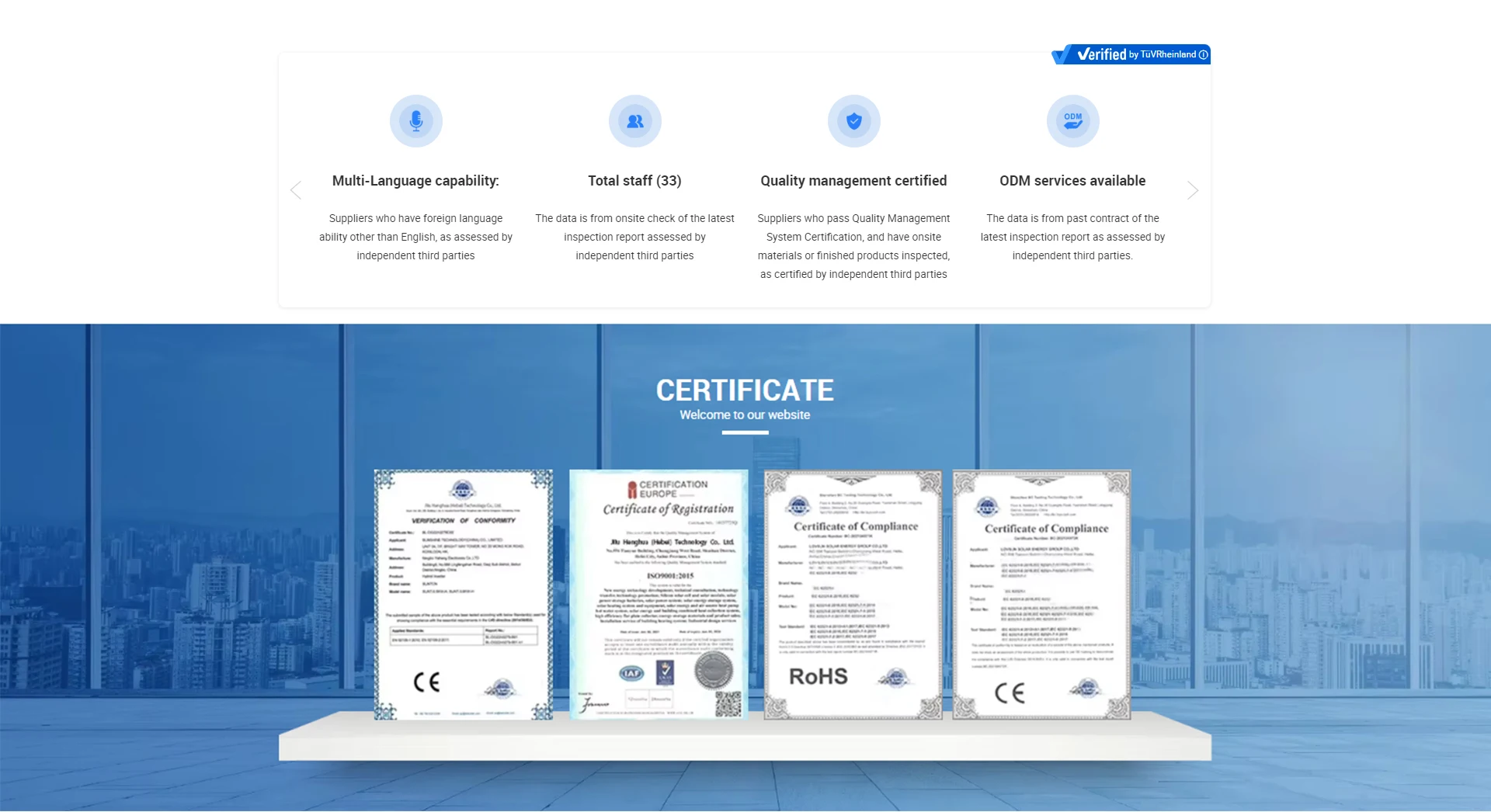This screenshot has height=812, width=1491.
Task: Open the CE Verification of Conformity certificate
Action: coord(464,595)
